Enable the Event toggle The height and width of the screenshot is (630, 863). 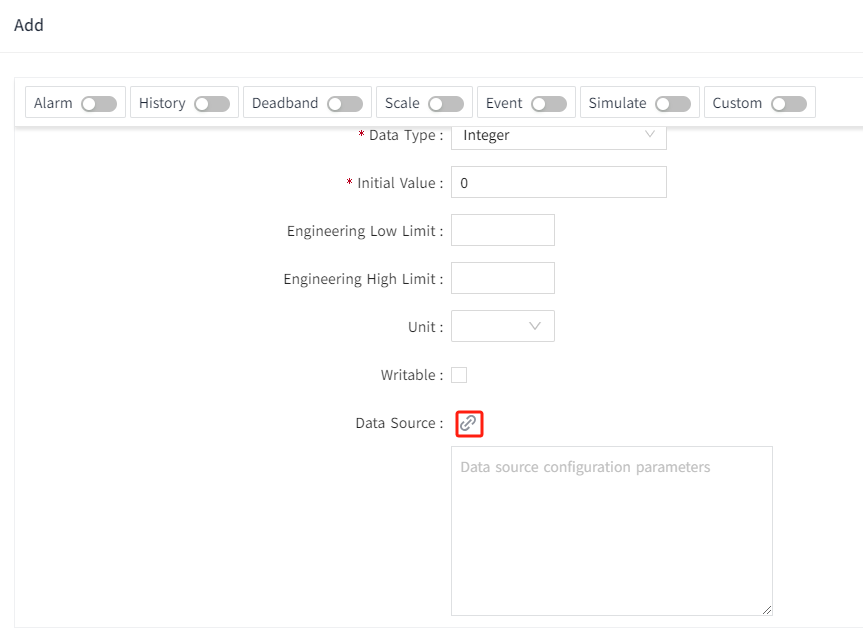[549, 104]
